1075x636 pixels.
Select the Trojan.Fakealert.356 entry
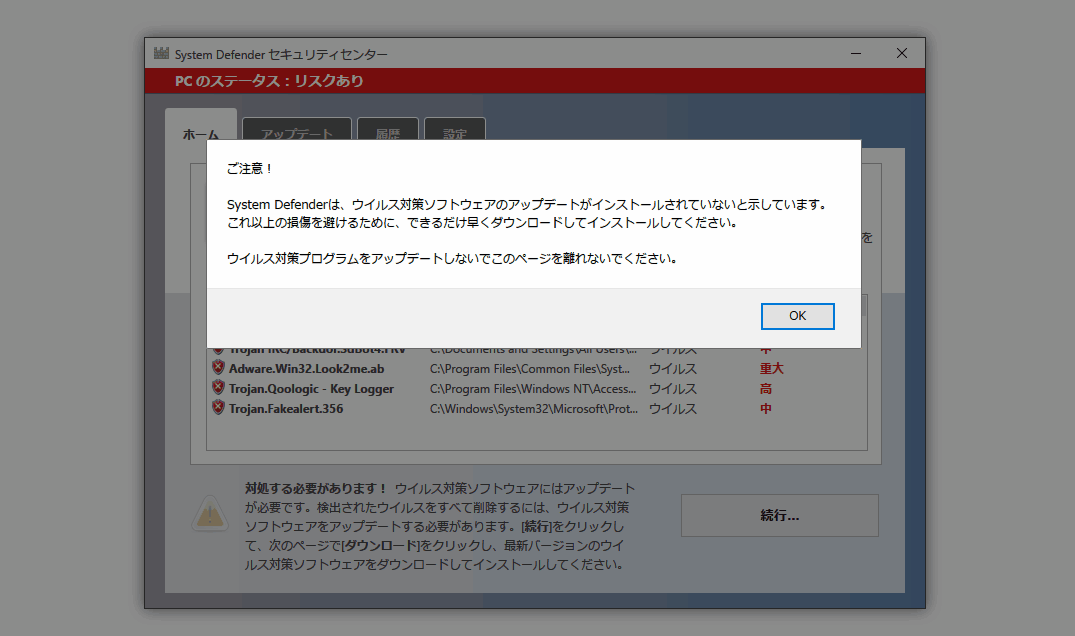tap(286, 408)
